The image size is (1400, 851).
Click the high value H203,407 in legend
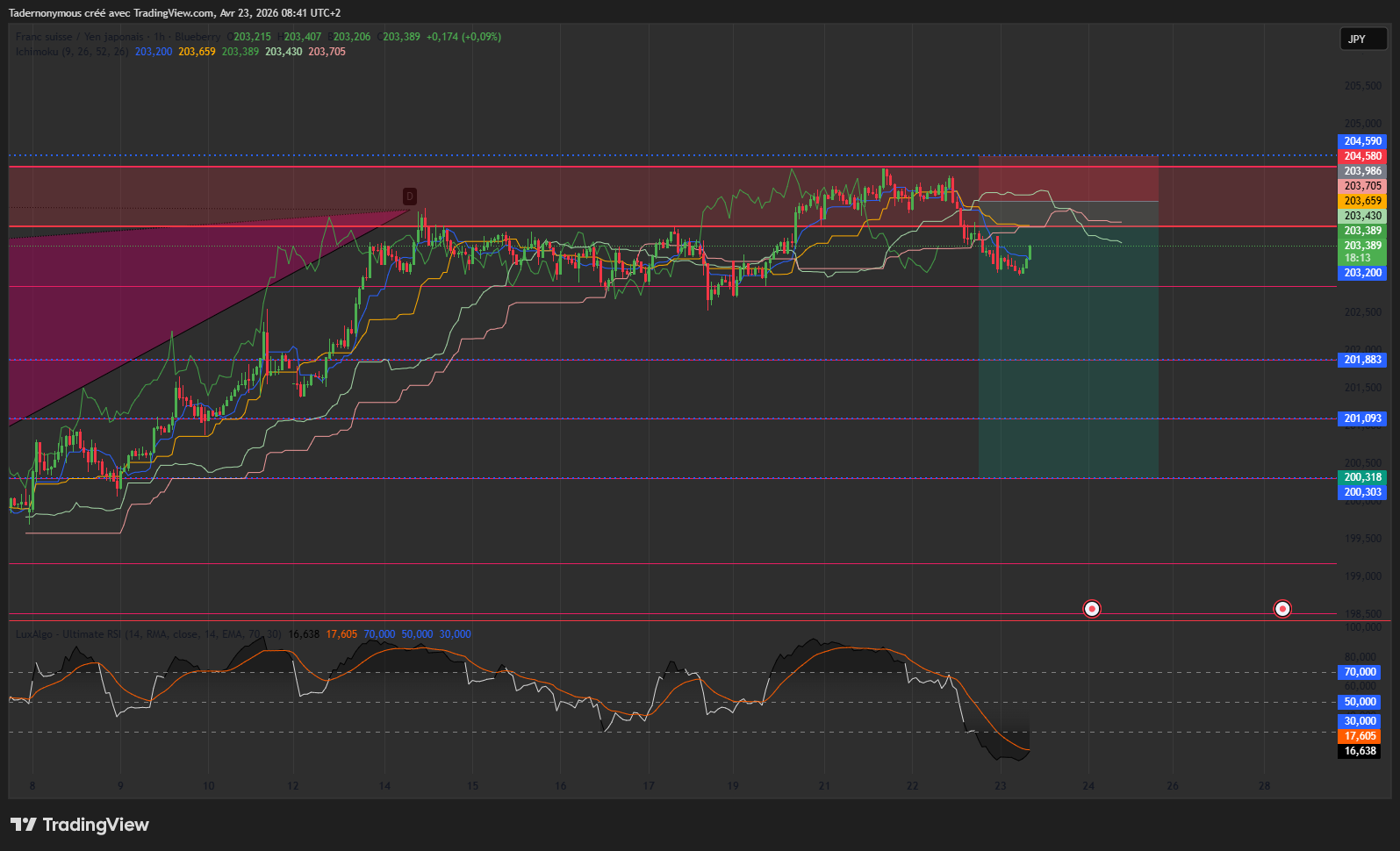299,37
